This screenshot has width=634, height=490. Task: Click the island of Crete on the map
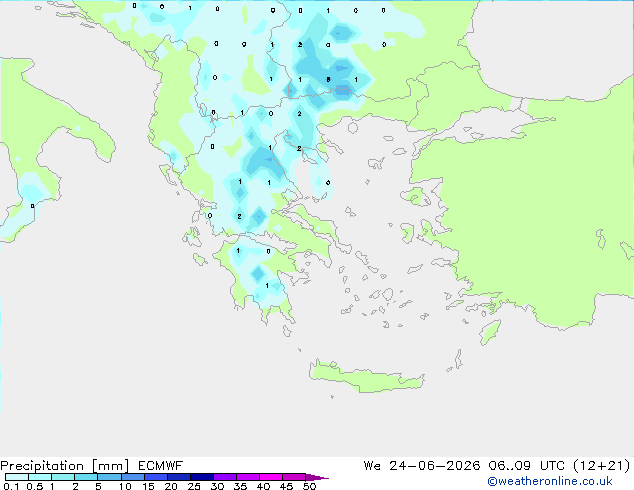(x=366, y=376)
